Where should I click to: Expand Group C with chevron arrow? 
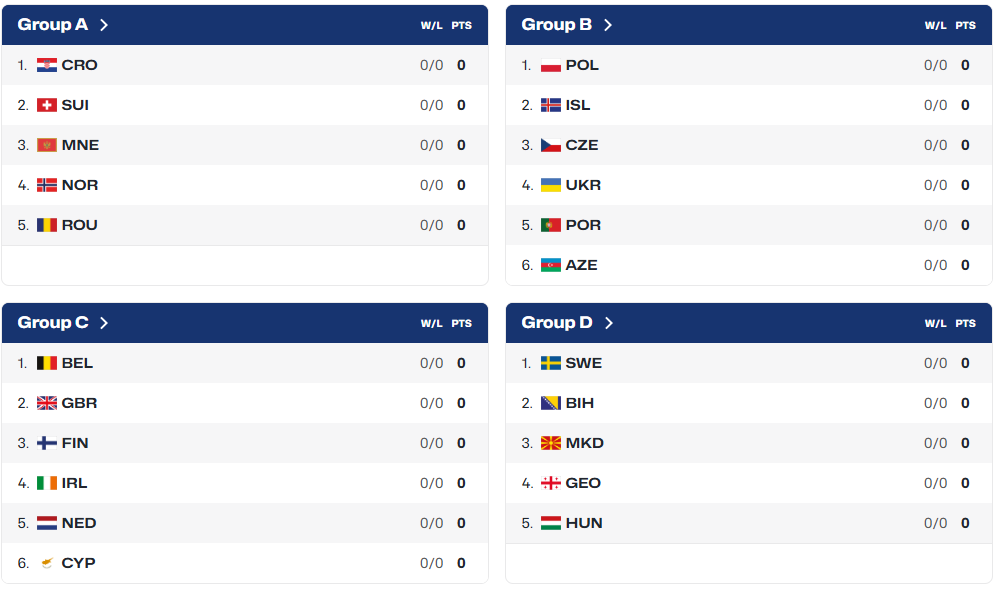pyautogui.click(x=104, y=323)
